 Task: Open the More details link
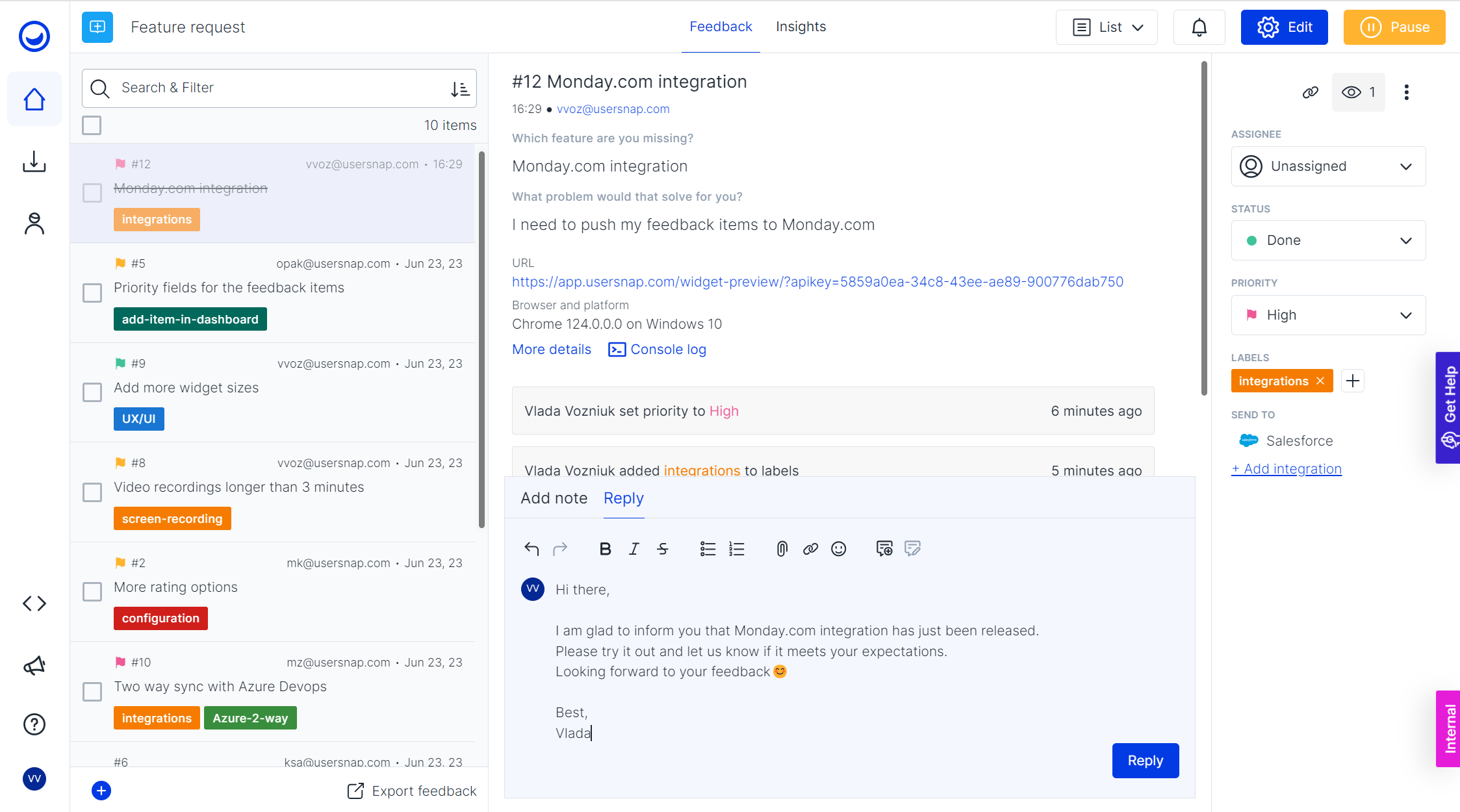(552, 349)
